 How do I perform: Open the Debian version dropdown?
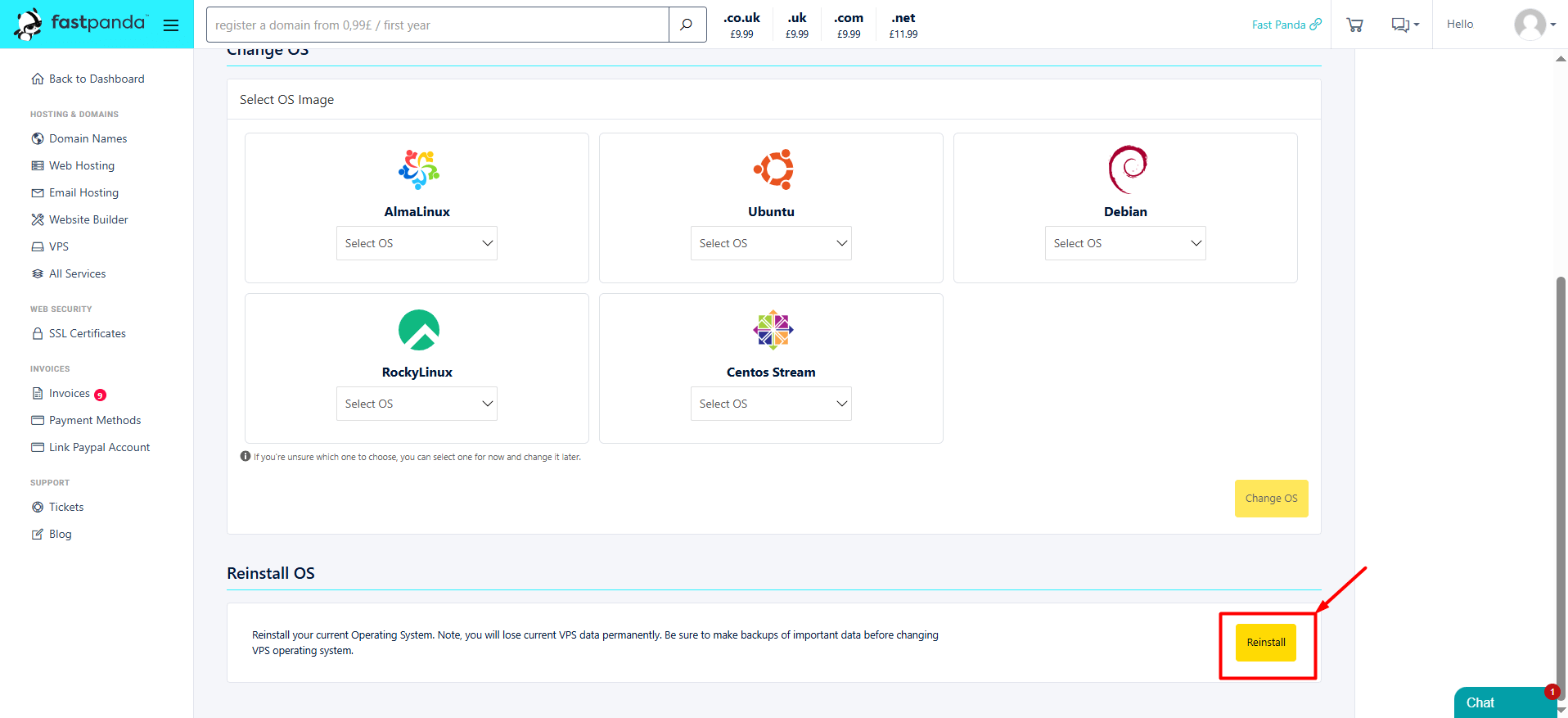[x=1125, y=243]
